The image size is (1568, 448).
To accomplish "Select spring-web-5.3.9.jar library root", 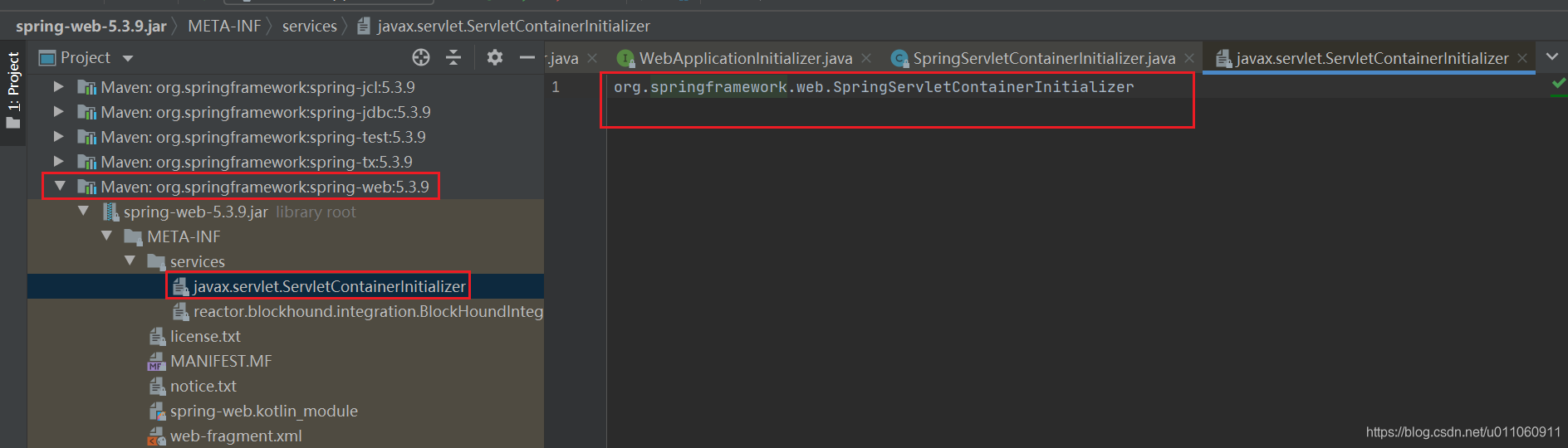I will [286, 212].
